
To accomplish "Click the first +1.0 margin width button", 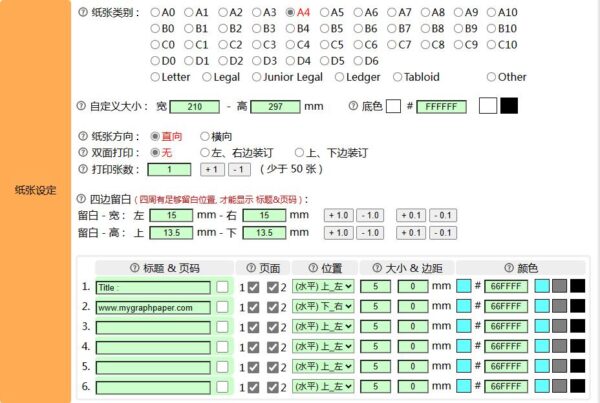I will 338,215.
